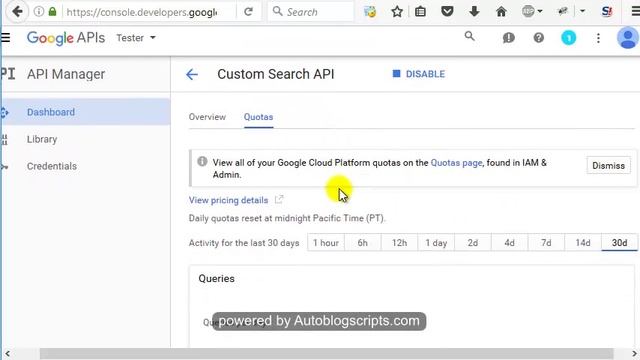Open notifications badge showing 1
Screen dimensions: 640x360
[568, 38]
